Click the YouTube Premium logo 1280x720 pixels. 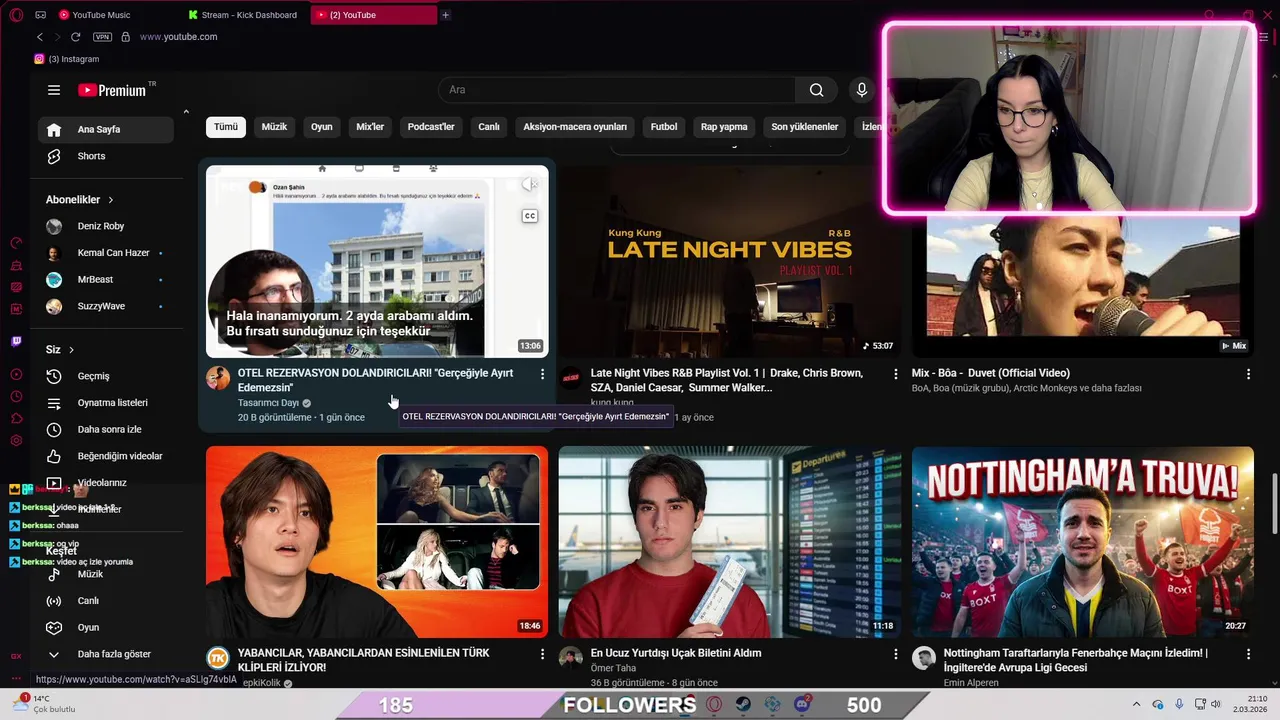tap(112, 90)
